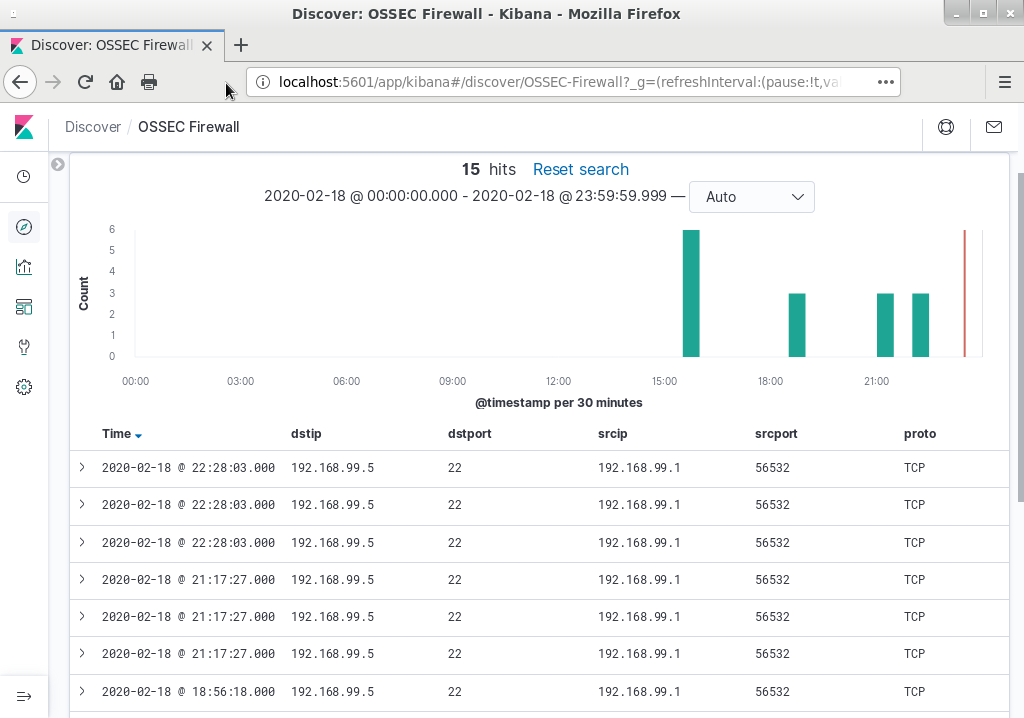The width and height of the screenshot is (1024, 718).
Task: Click Firefox forward button
Action: tap(53, 82)
